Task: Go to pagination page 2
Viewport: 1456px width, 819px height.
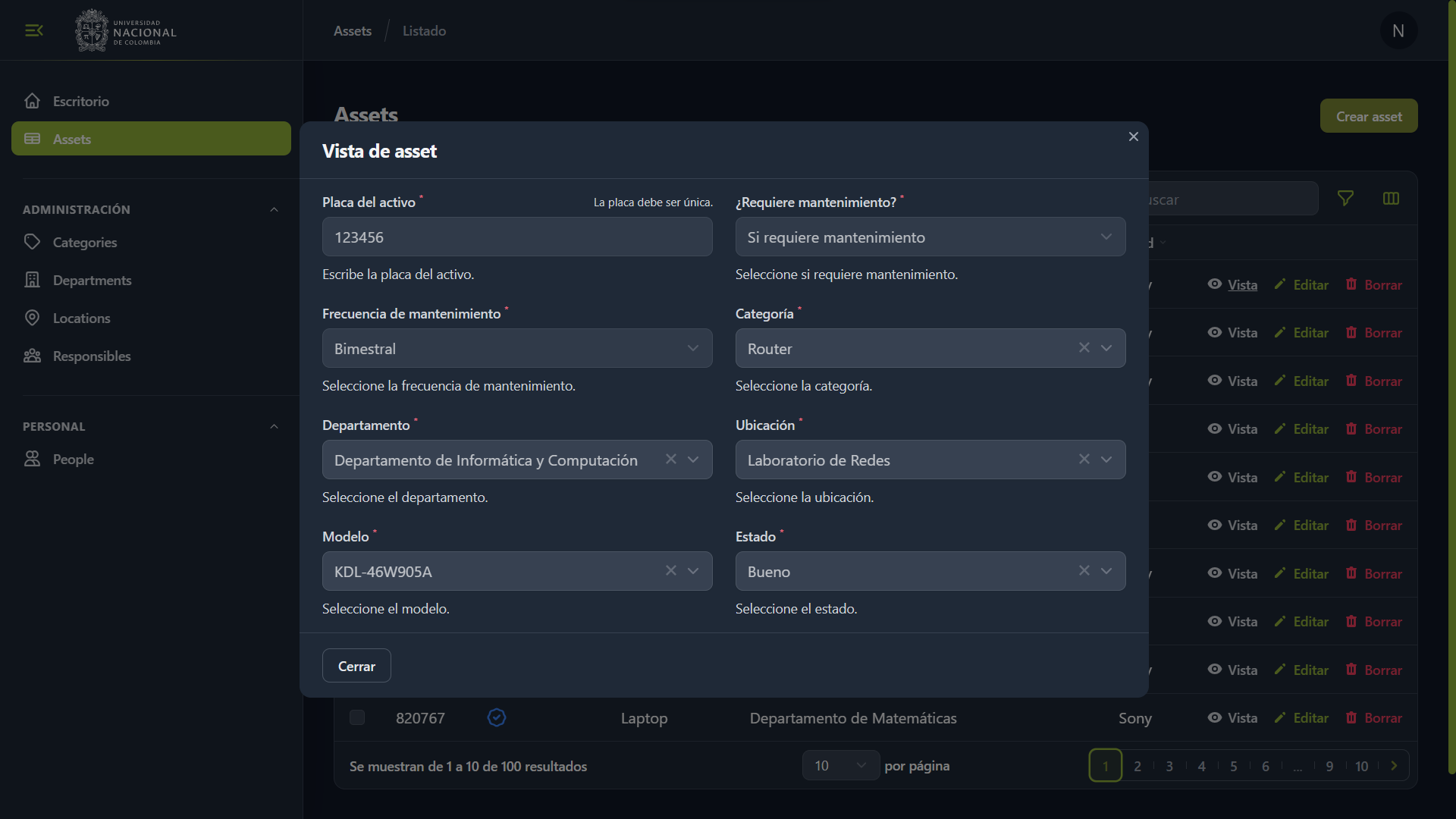Action: [1137, 766]
